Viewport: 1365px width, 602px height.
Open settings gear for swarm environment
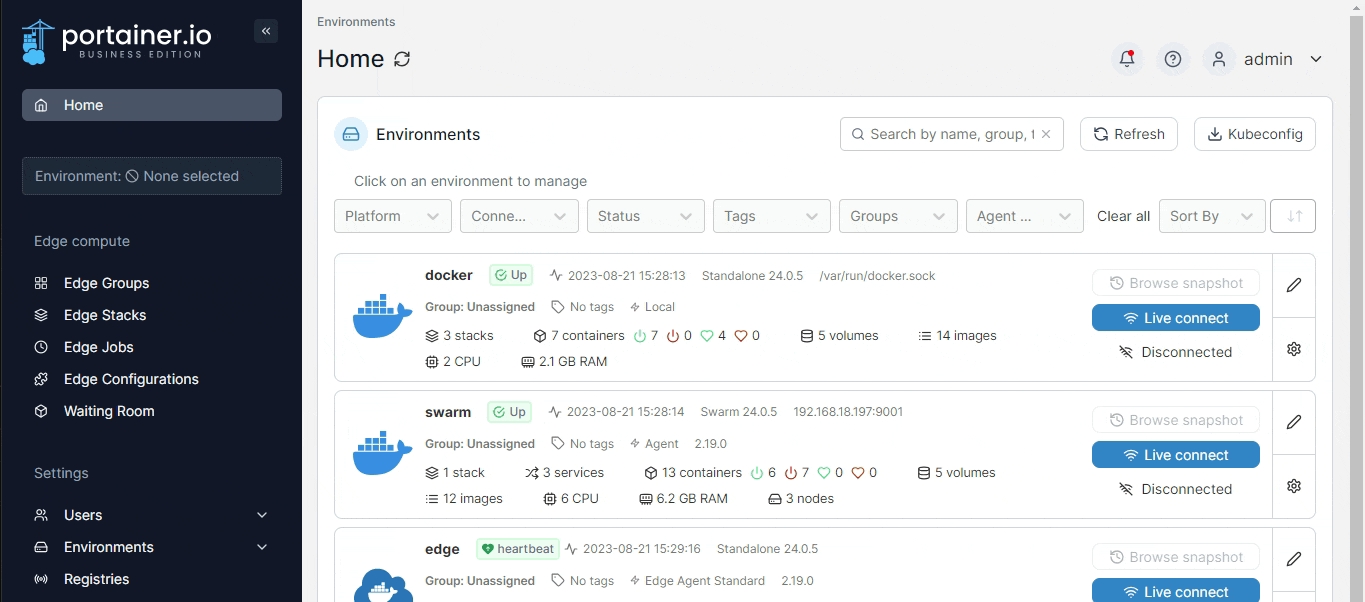point(1293,486)
